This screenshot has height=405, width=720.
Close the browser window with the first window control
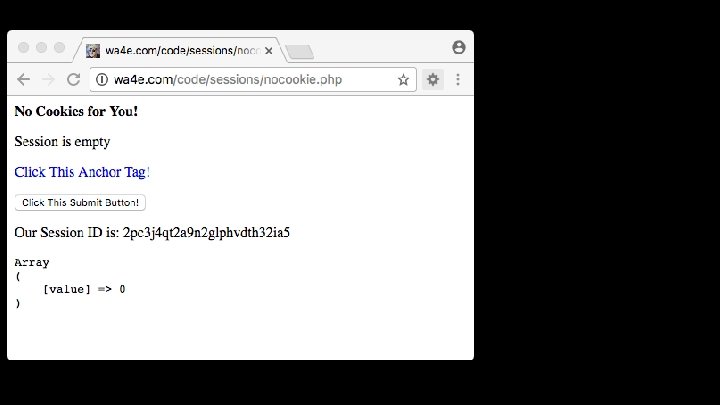pyautogui.click(x=23, y=47)
